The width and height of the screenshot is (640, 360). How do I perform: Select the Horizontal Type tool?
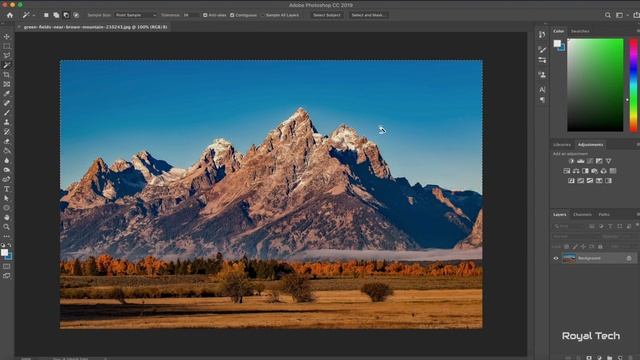click(x=7, y=189)
